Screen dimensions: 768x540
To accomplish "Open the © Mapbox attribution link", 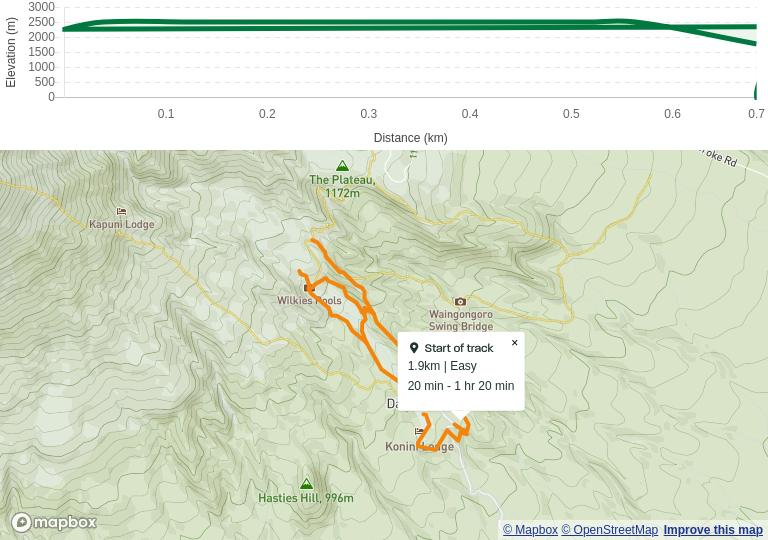I will click(530, 530).
